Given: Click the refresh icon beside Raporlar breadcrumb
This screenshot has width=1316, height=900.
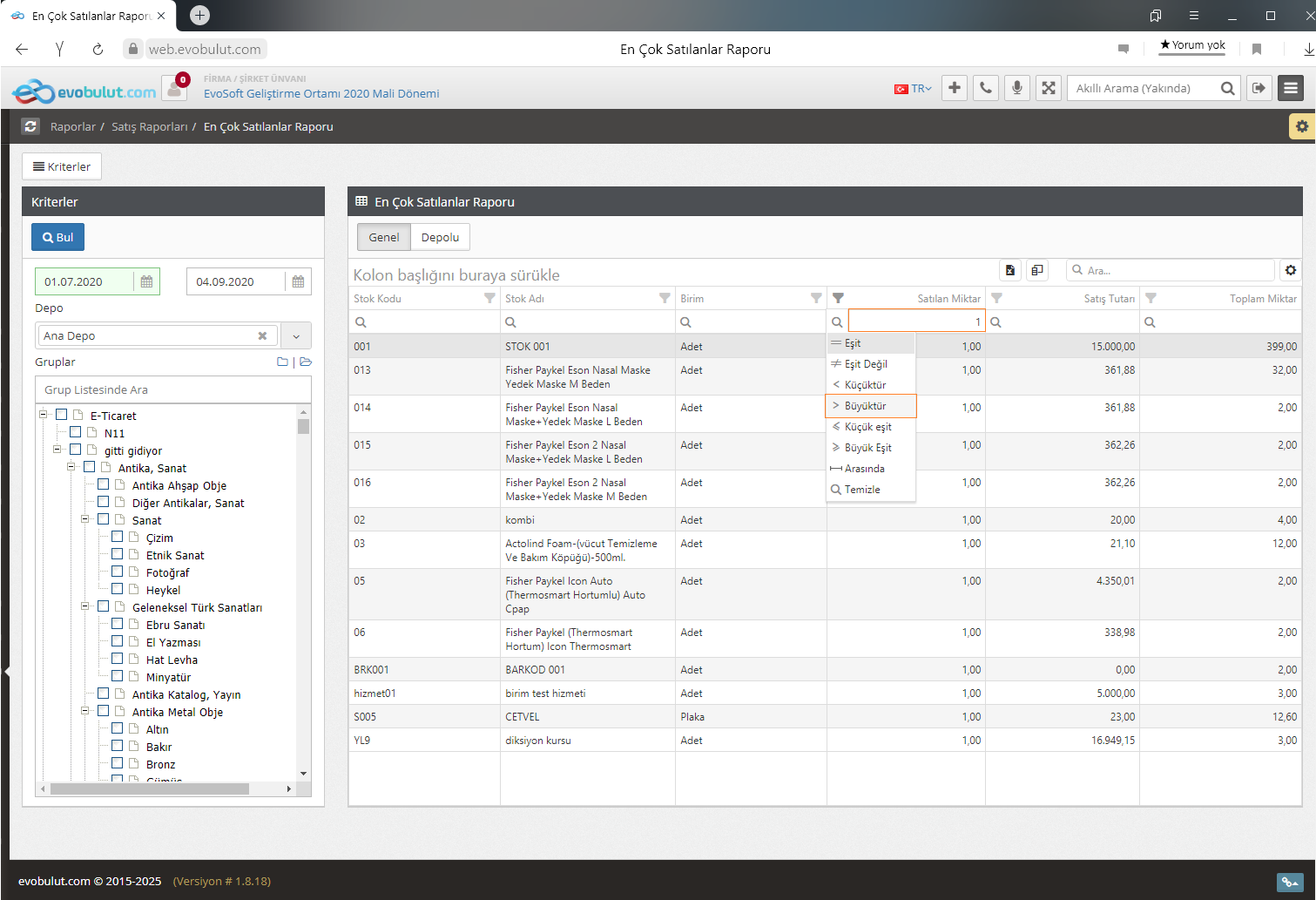Looking at the screenshot, I should [x=30, y=126].
